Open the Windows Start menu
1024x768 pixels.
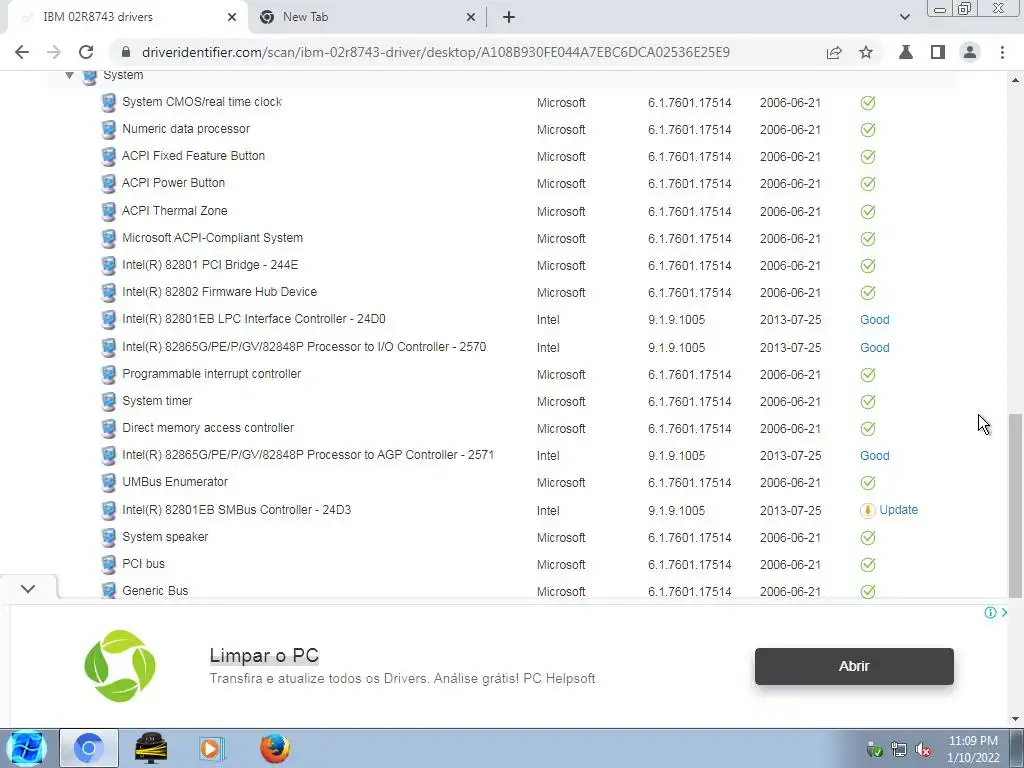pyautogui.click(x=25, y=748)
